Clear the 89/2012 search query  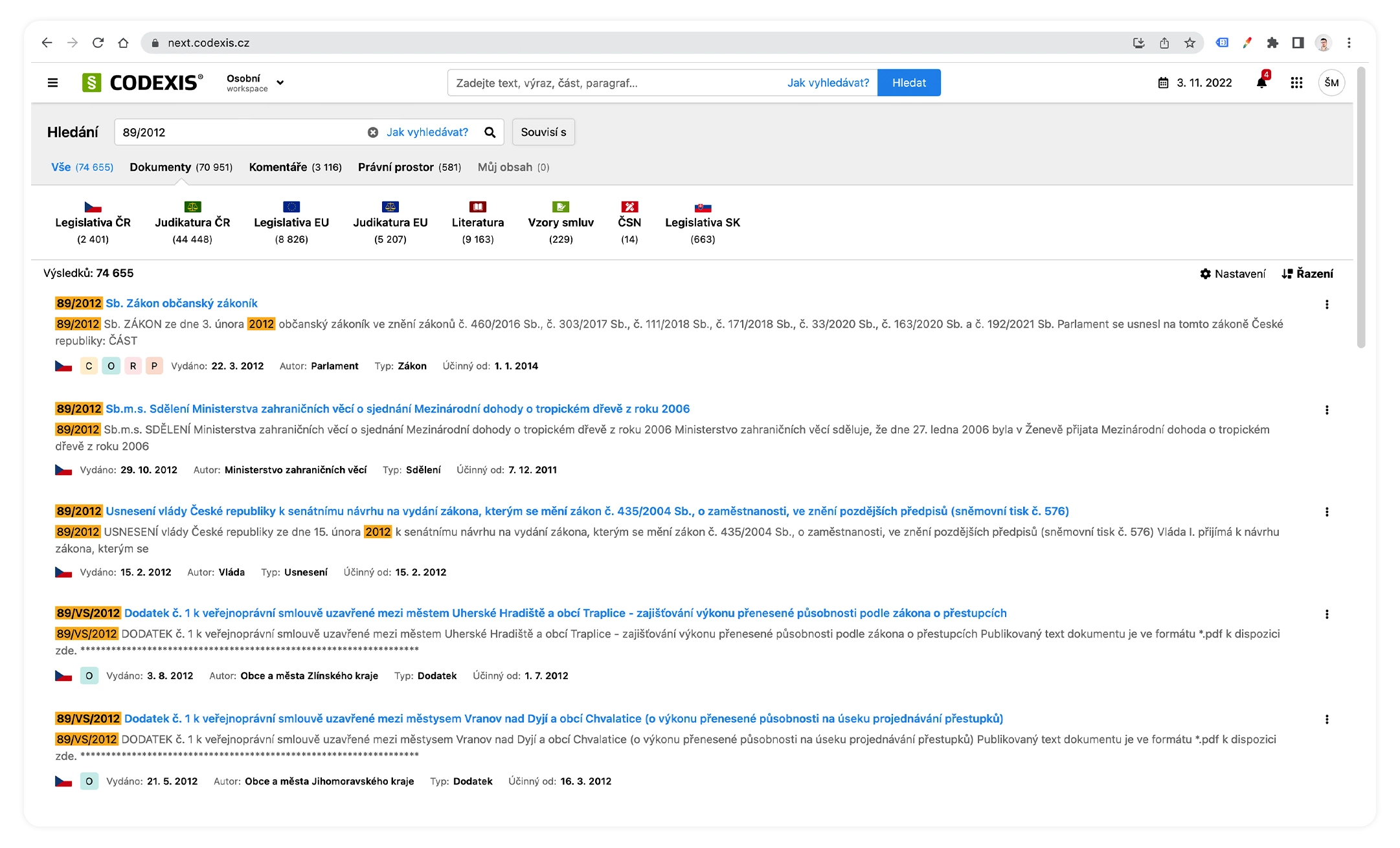[373, 132]
